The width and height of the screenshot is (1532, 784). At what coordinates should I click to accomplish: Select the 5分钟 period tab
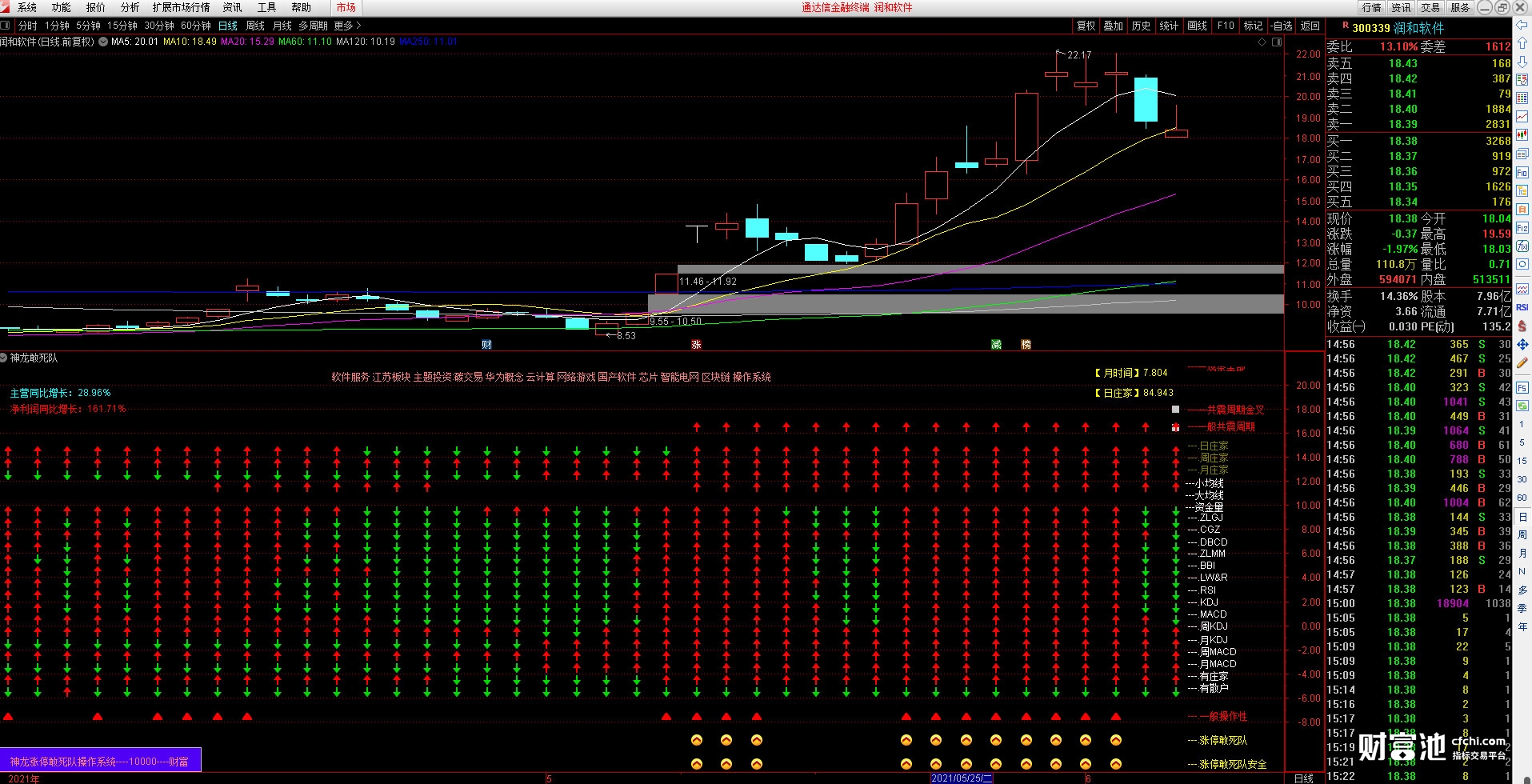(x=89, y=26)
